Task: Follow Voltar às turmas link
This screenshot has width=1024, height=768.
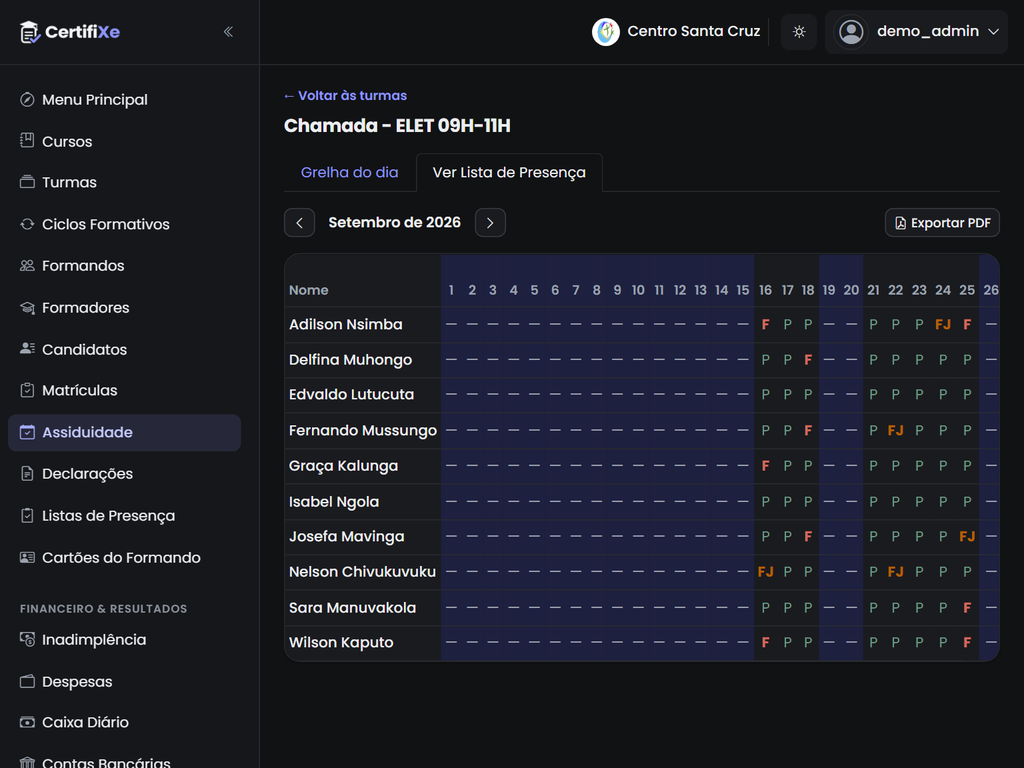Action: tap(345, 95)
